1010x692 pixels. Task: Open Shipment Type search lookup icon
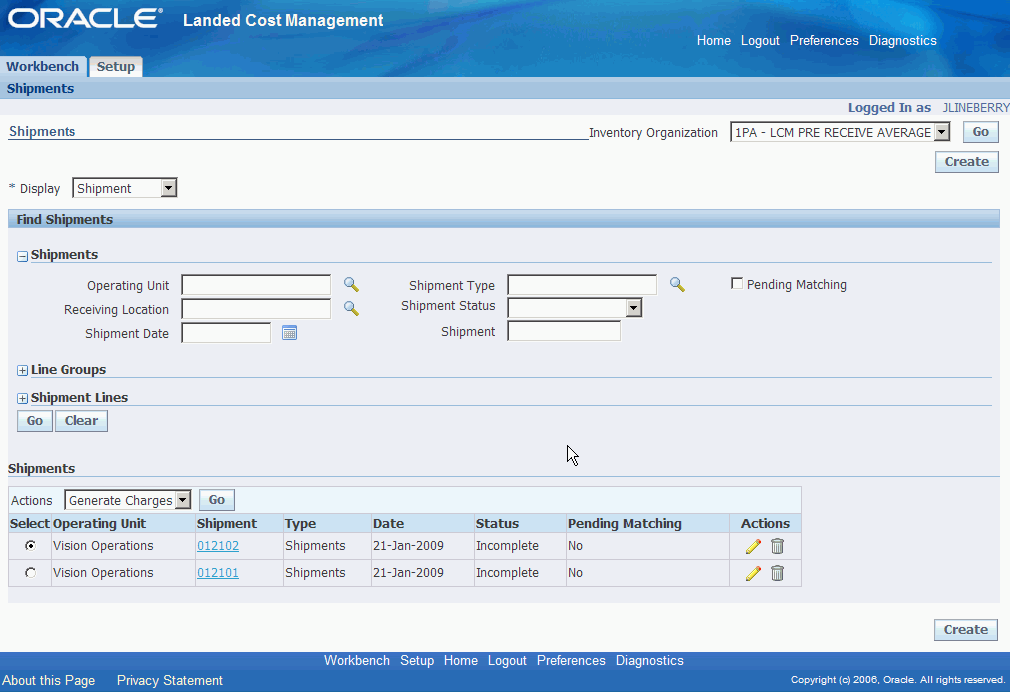click(677, 284)
